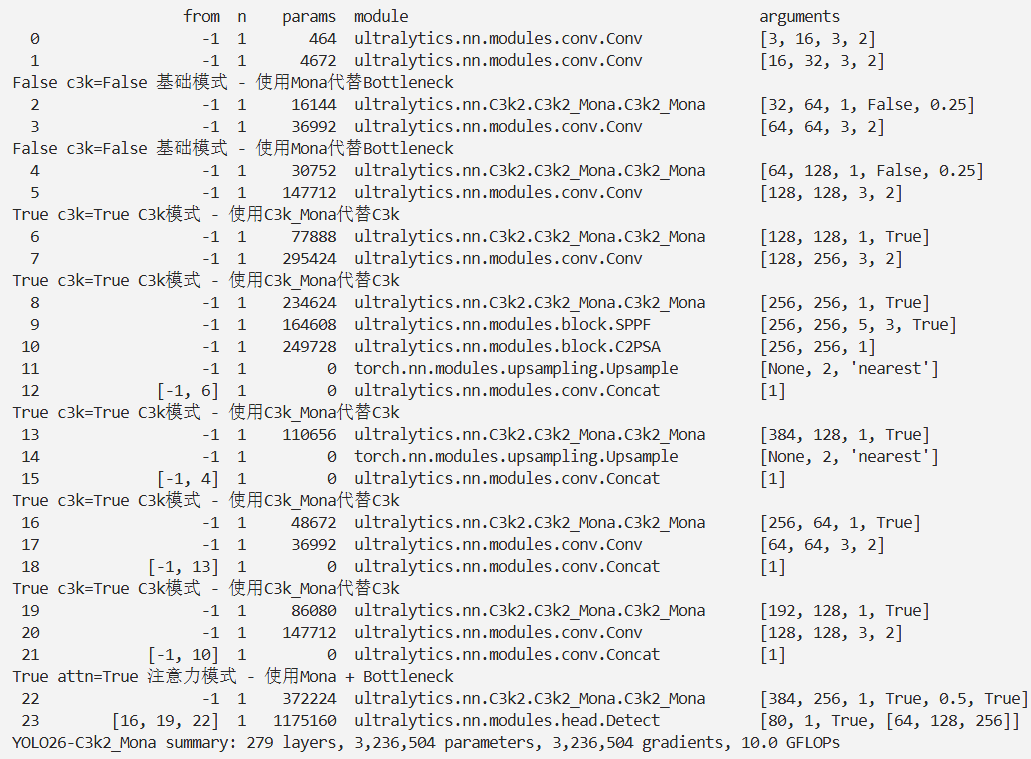Click the 'module' column header
The width and height of the screenshot is (1031, 759).
(x=381, y=16)
